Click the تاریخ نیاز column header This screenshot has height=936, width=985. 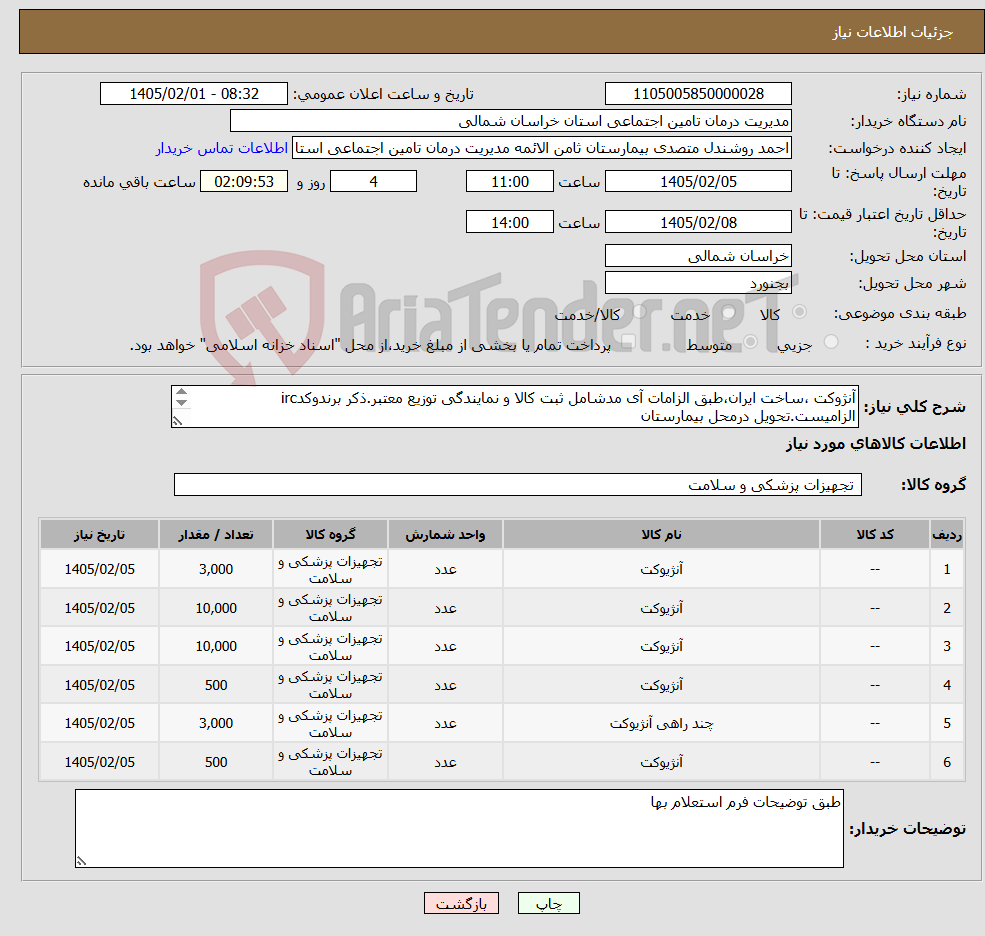click(x=99, y=535)
